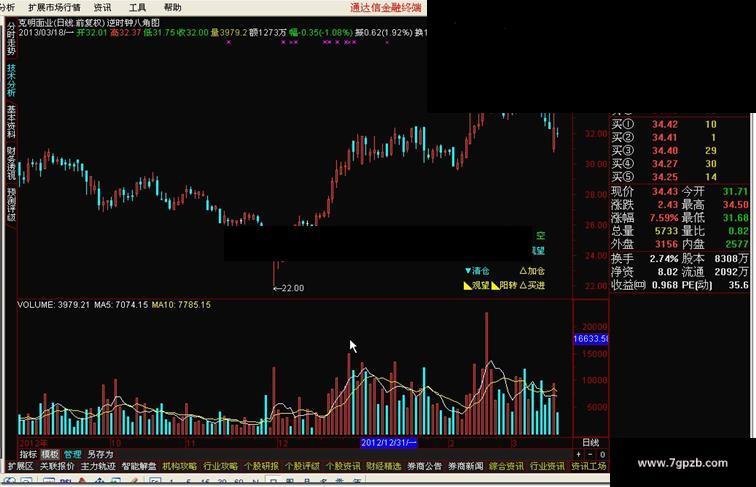
Task: Click the 买③ bid row at 34.40
Action: 664,151
